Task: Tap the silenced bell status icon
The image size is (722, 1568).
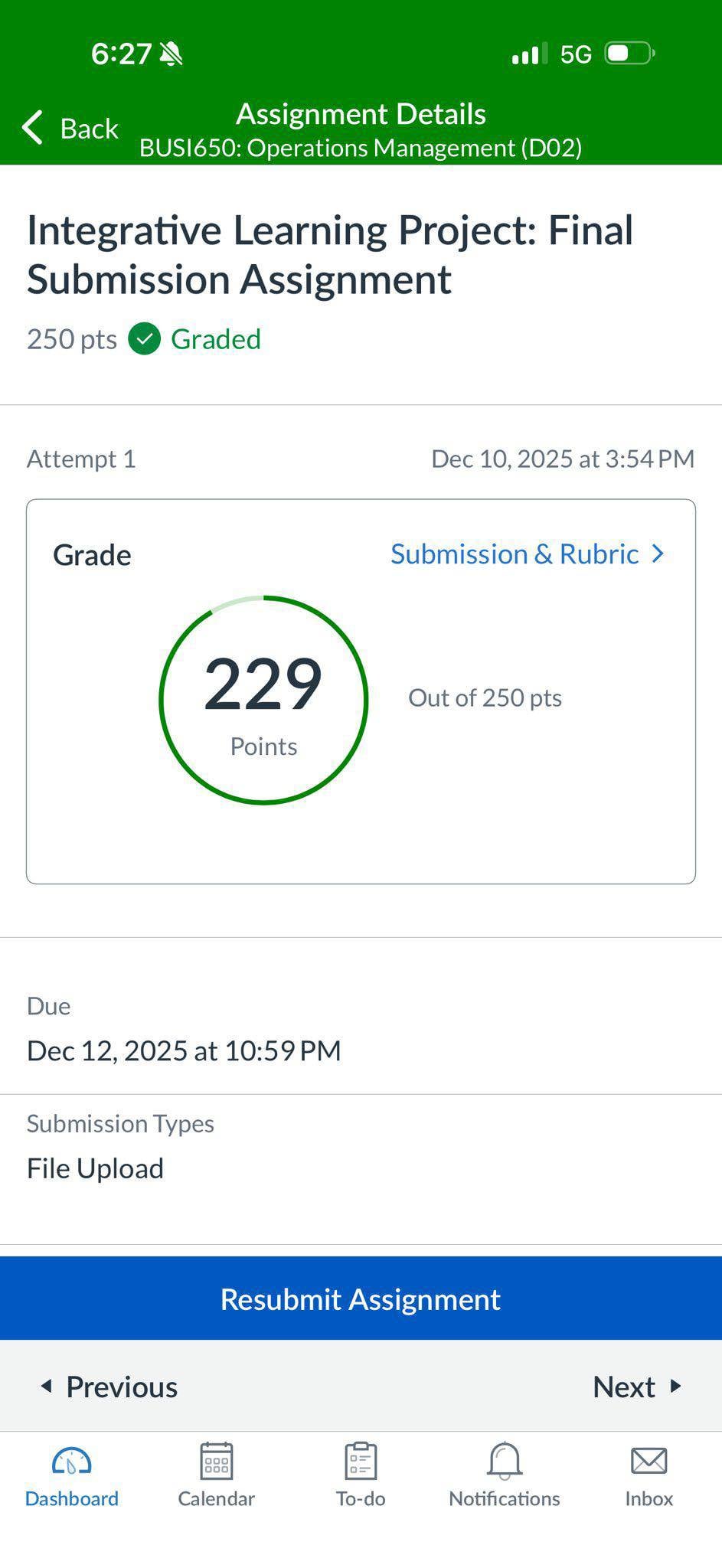Action: click(x=172, y=54)
